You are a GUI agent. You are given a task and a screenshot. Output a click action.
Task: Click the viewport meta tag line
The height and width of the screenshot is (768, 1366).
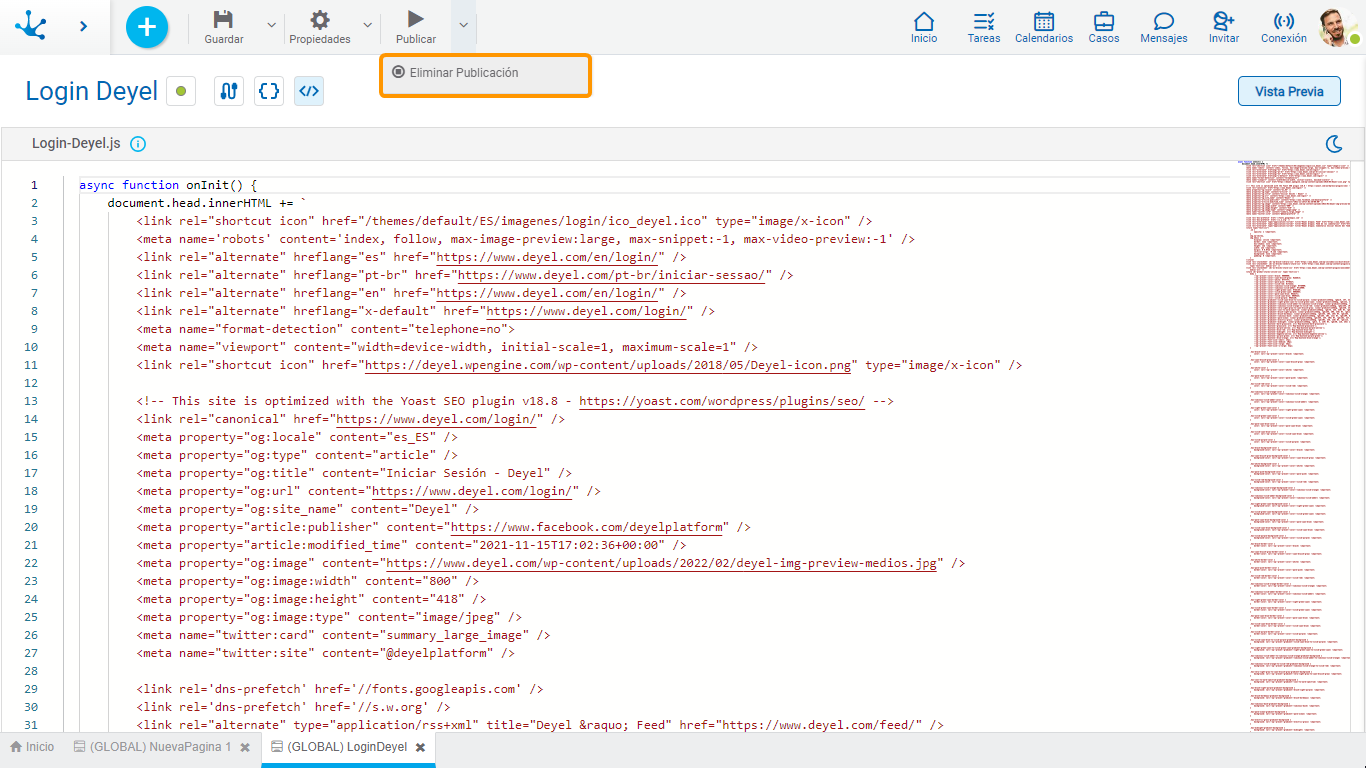point(447,347)
